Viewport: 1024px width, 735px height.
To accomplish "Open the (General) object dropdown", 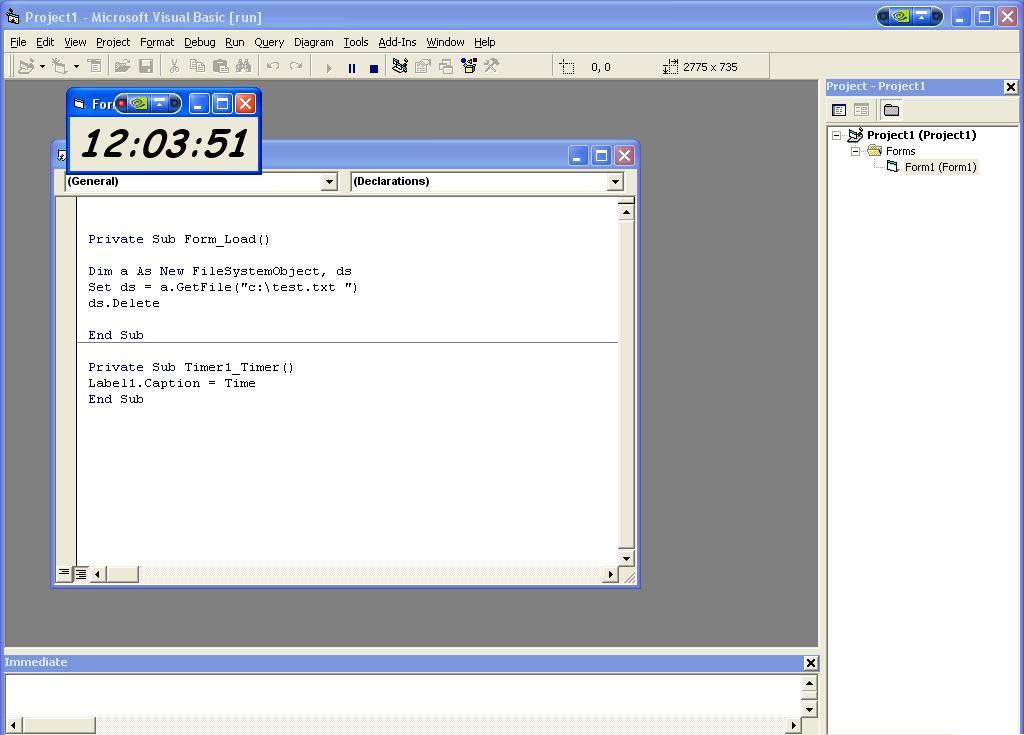I will click(x=329, y=182).
